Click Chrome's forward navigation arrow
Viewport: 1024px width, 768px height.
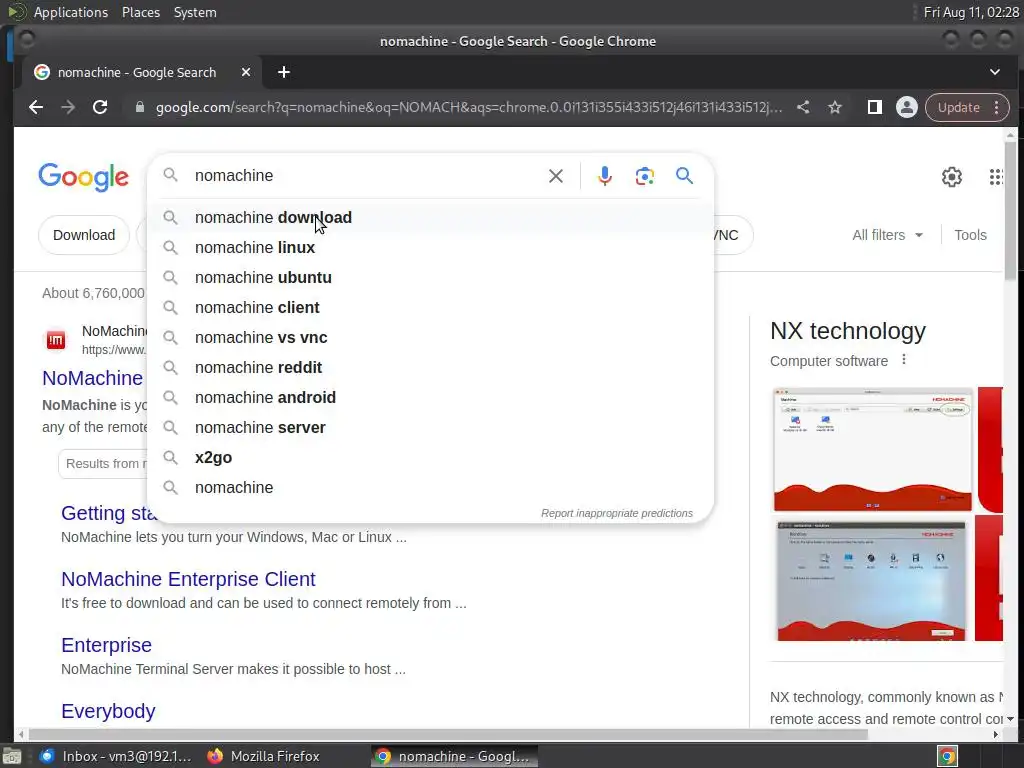tap(68, 107)
